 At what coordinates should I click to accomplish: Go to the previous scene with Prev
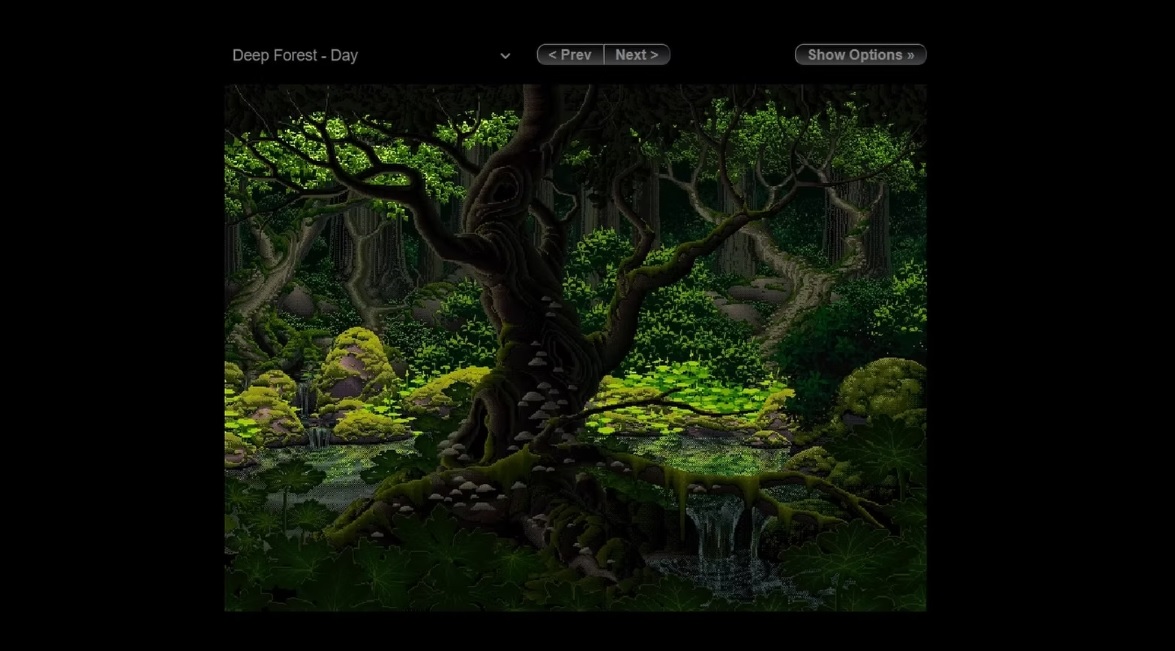570,55
